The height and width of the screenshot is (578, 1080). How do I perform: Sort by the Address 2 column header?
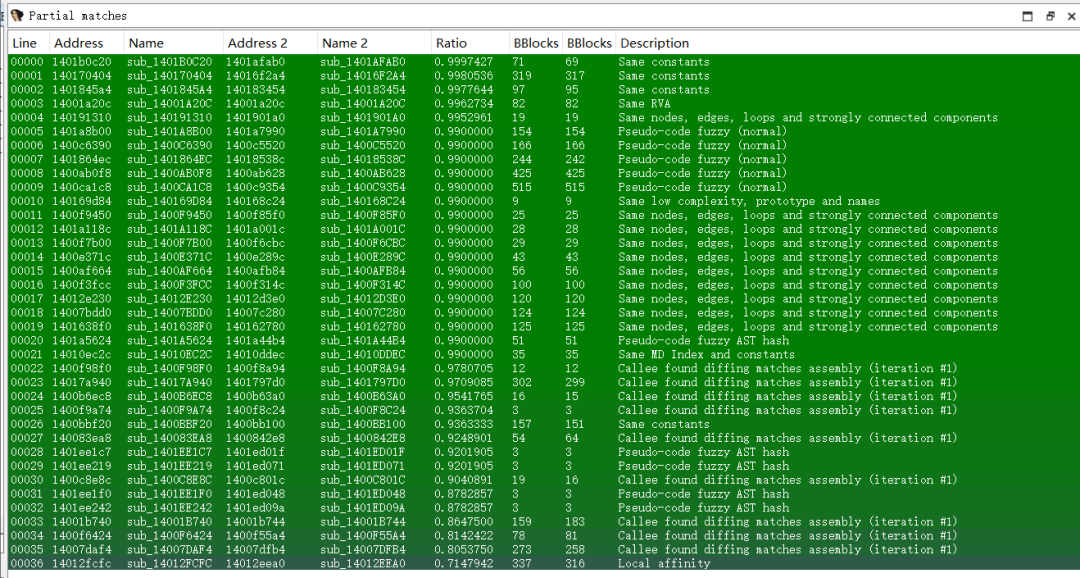(x=257, y=43)
